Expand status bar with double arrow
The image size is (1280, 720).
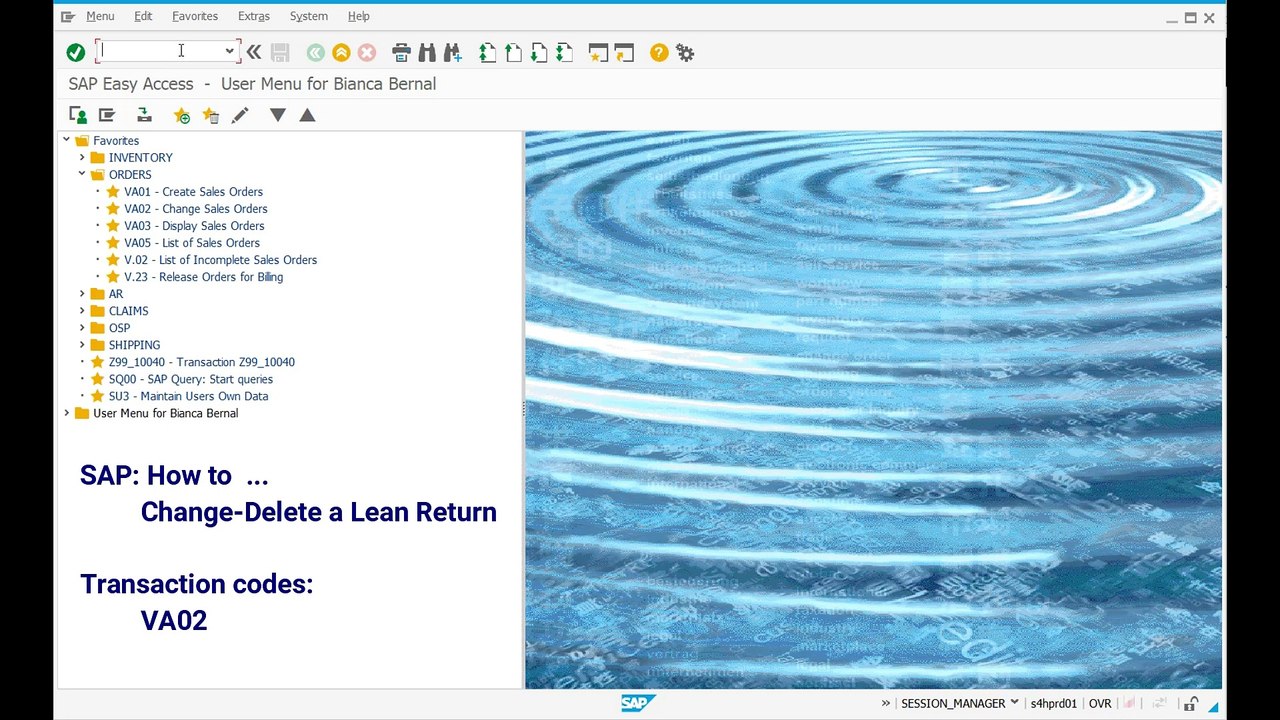(885, 704)
